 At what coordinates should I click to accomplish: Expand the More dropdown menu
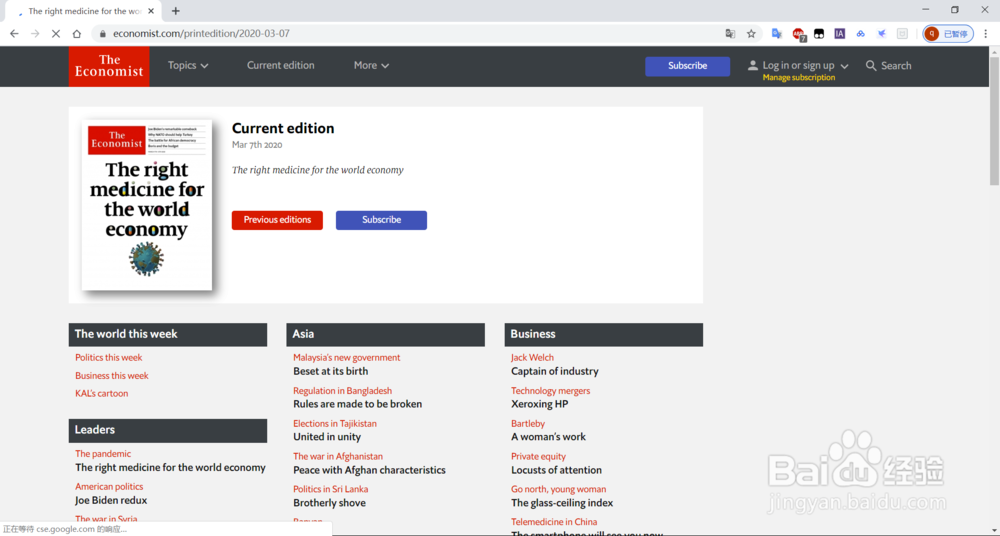(x=371, y=66)
